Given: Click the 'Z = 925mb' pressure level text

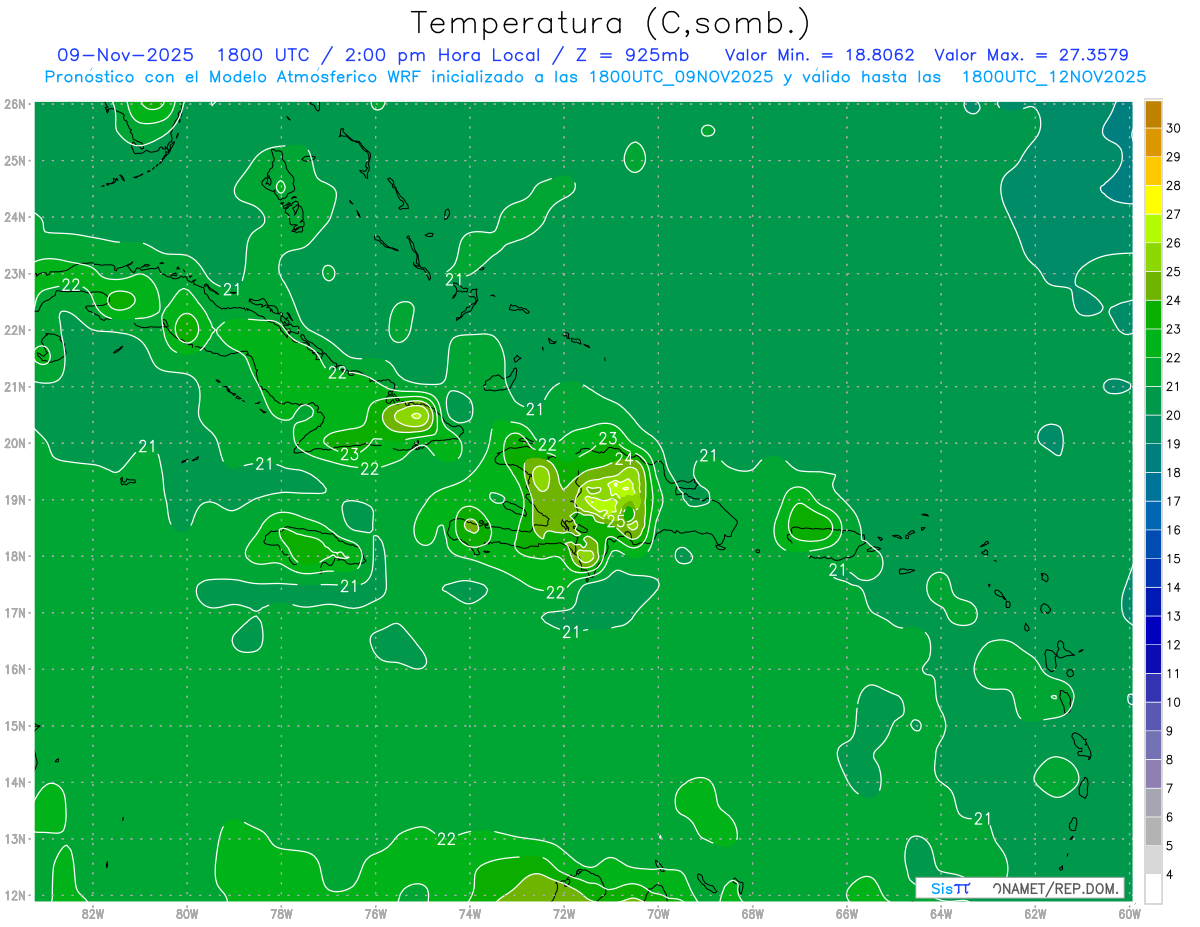Looking at the screenshot, I should click(635, 55).
